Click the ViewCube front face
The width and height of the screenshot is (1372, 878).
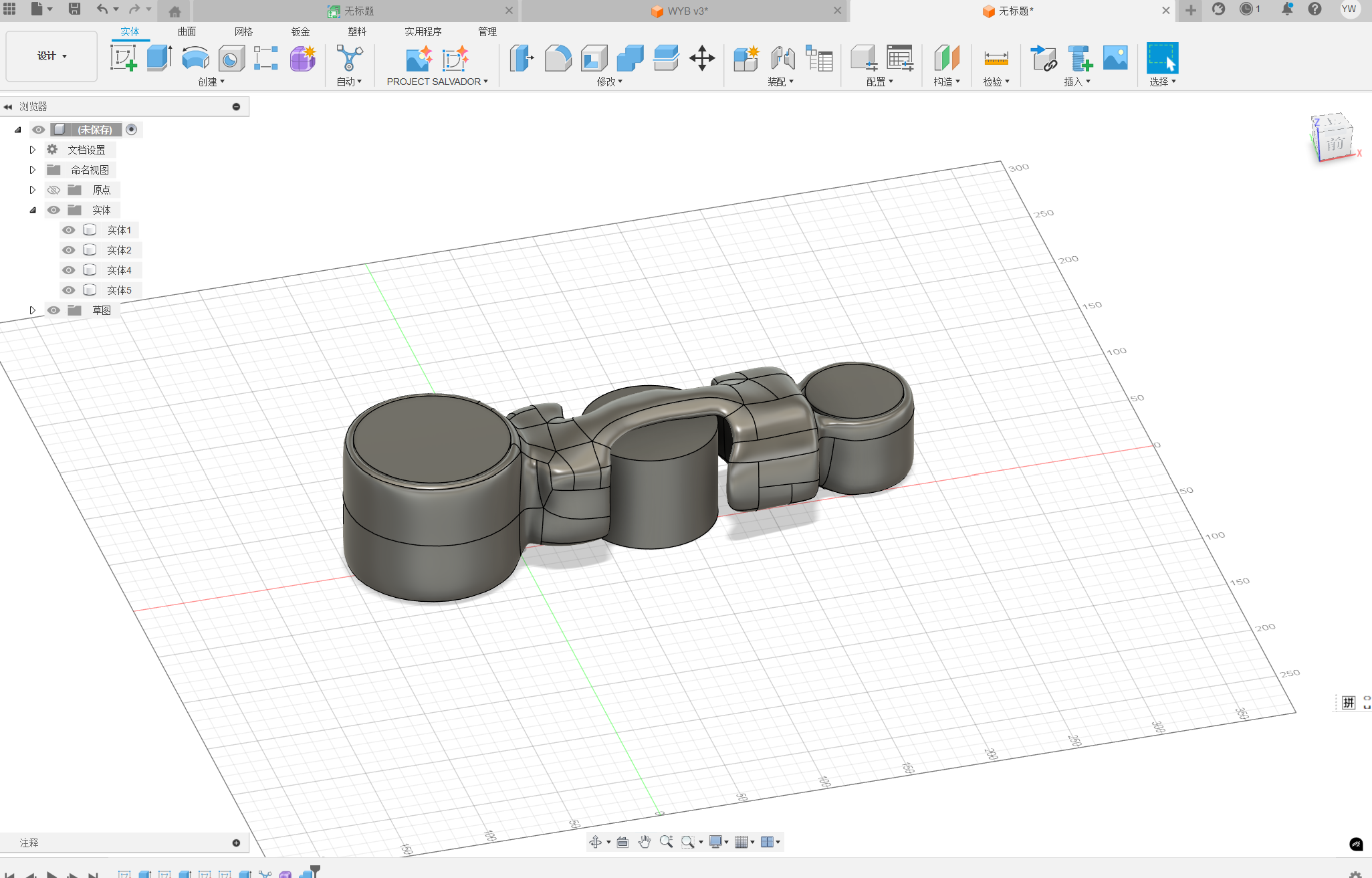(x=1335, y=143)
